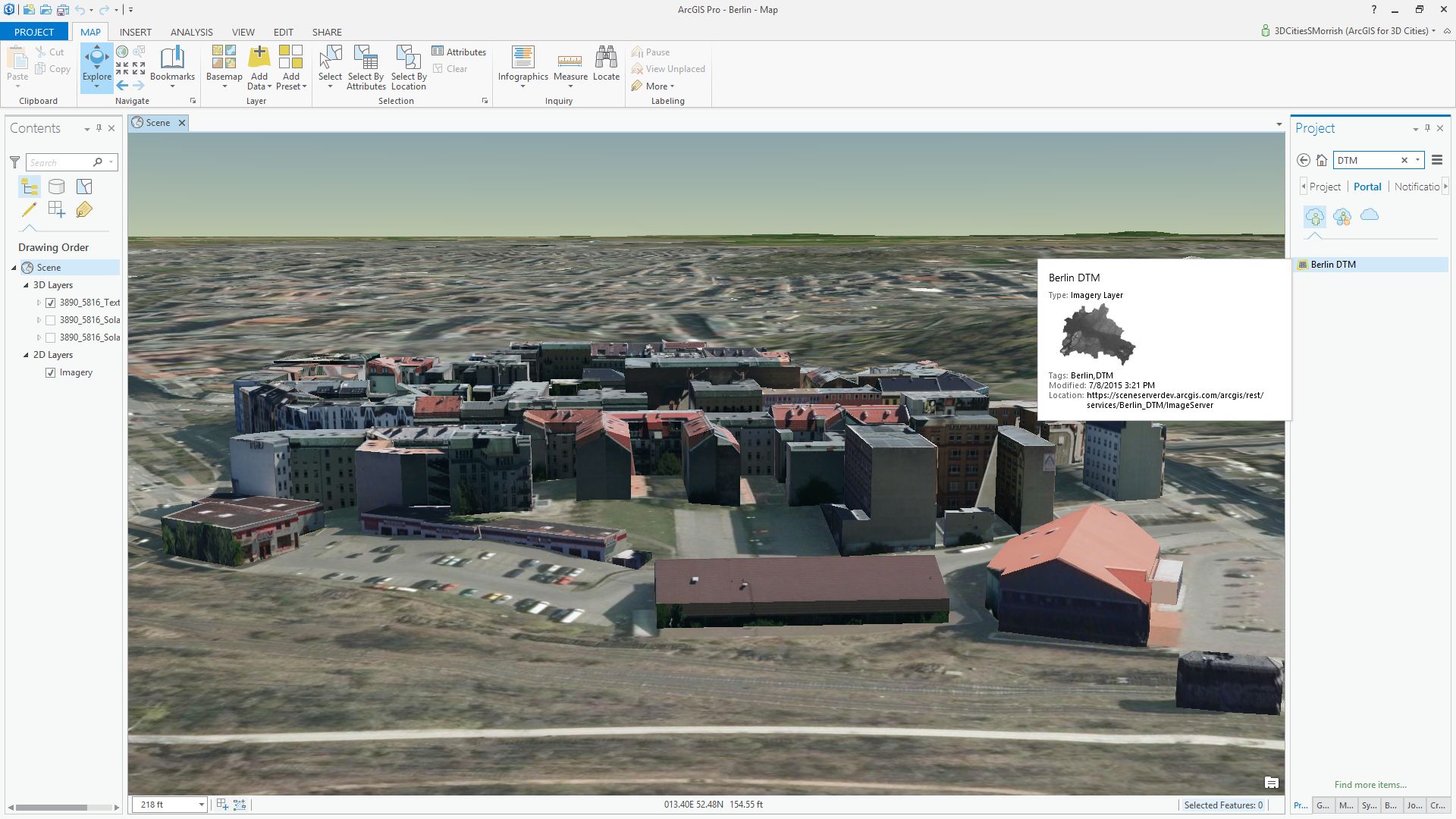Switch to the INSERT ribbon tab
Image resolution: width=1456 pixels, height=819 pixels.
[136, 32]
